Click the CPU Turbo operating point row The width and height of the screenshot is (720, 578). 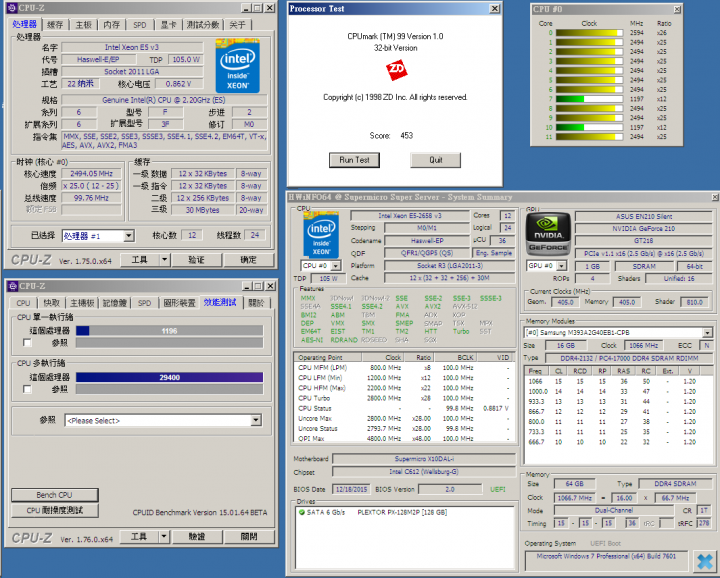[x=403, y=398]
